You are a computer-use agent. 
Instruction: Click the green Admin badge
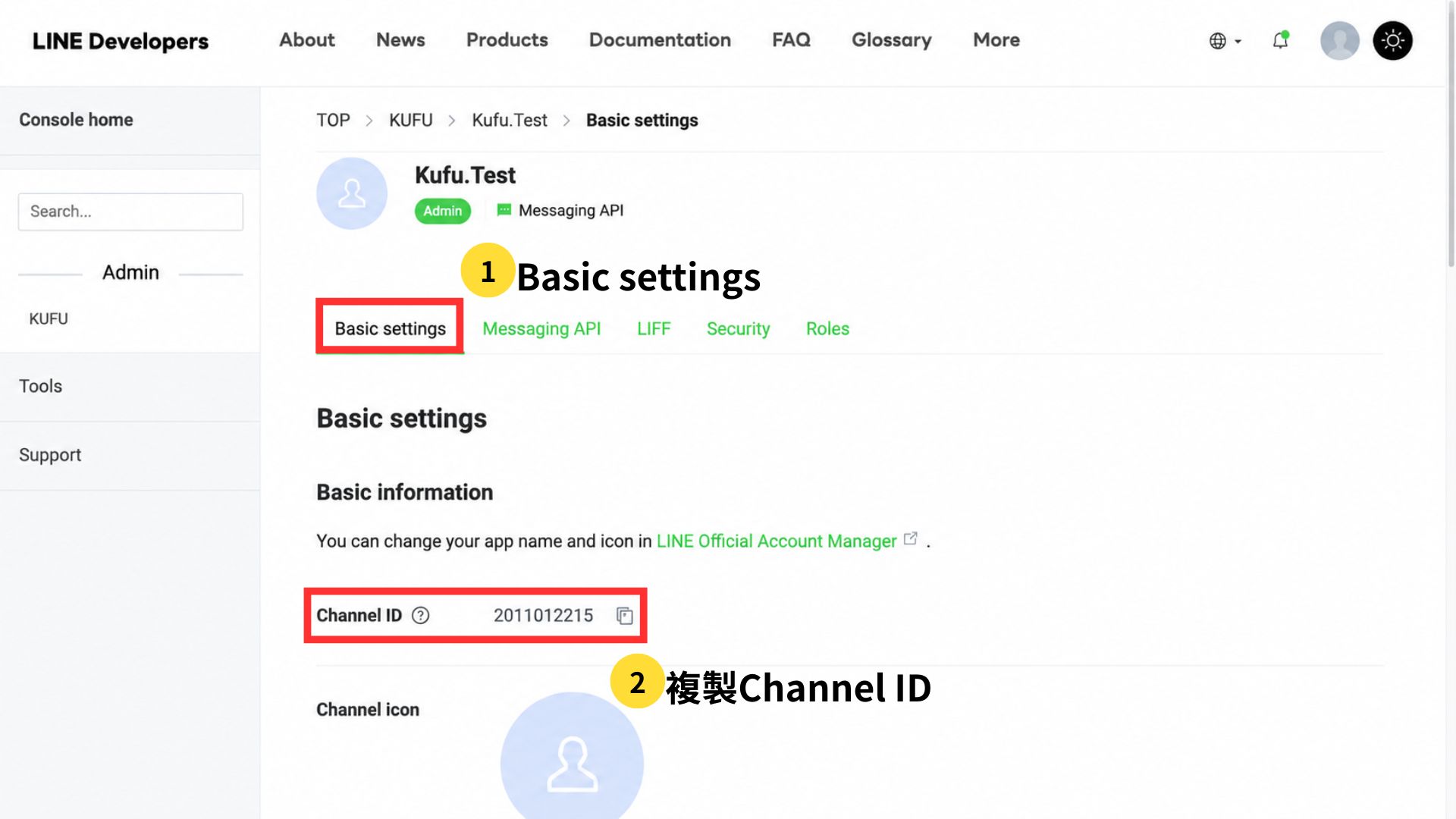(442, 211)
